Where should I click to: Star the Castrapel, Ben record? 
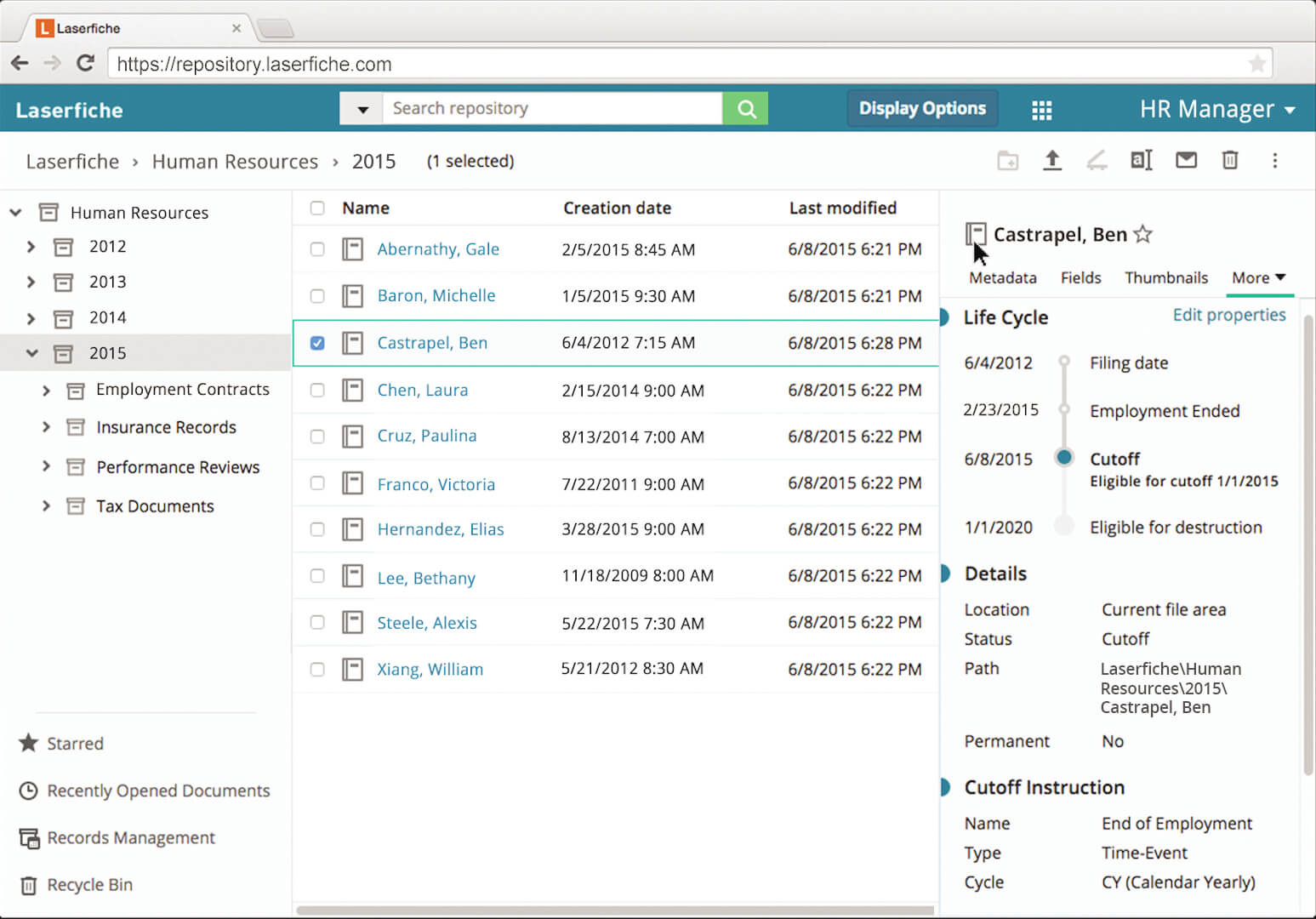[x=1143, y=234]
